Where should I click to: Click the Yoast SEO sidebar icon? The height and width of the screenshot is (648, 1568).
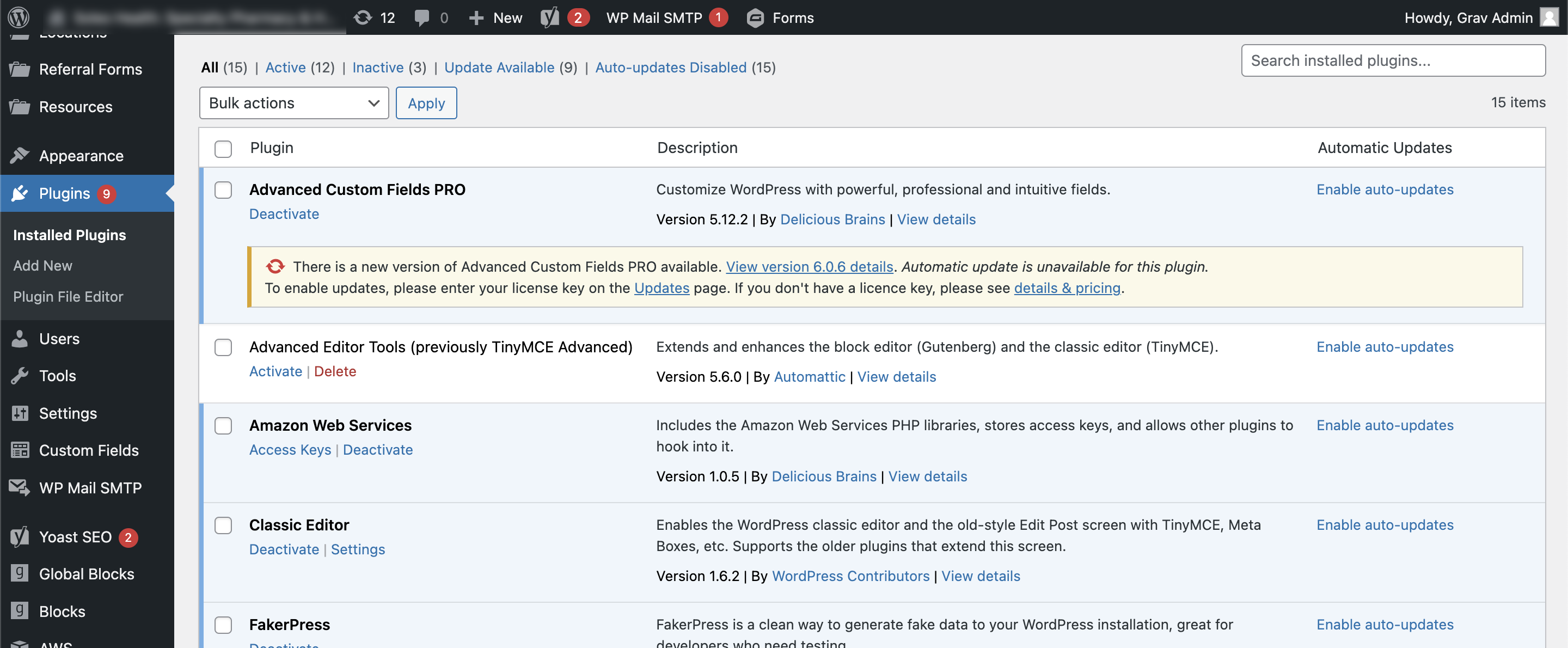[20, 536]
